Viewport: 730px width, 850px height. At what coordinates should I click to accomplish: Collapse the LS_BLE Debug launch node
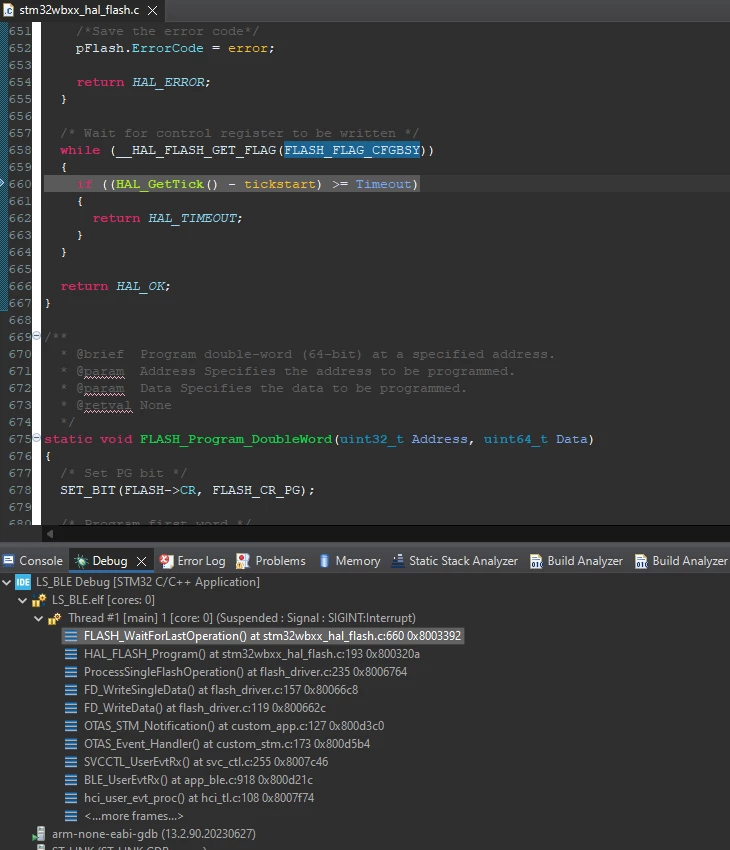coord(7,582)
